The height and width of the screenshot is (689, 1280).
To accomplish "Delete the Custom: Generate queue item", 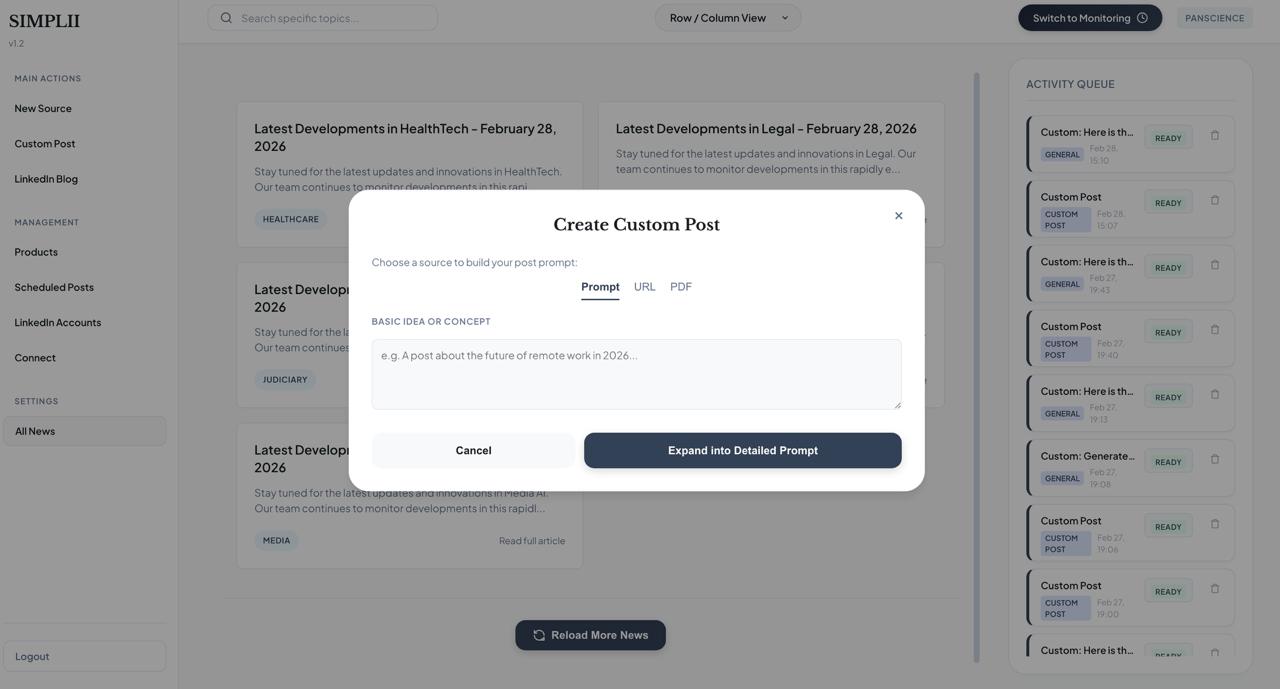I will (1214, 460).
